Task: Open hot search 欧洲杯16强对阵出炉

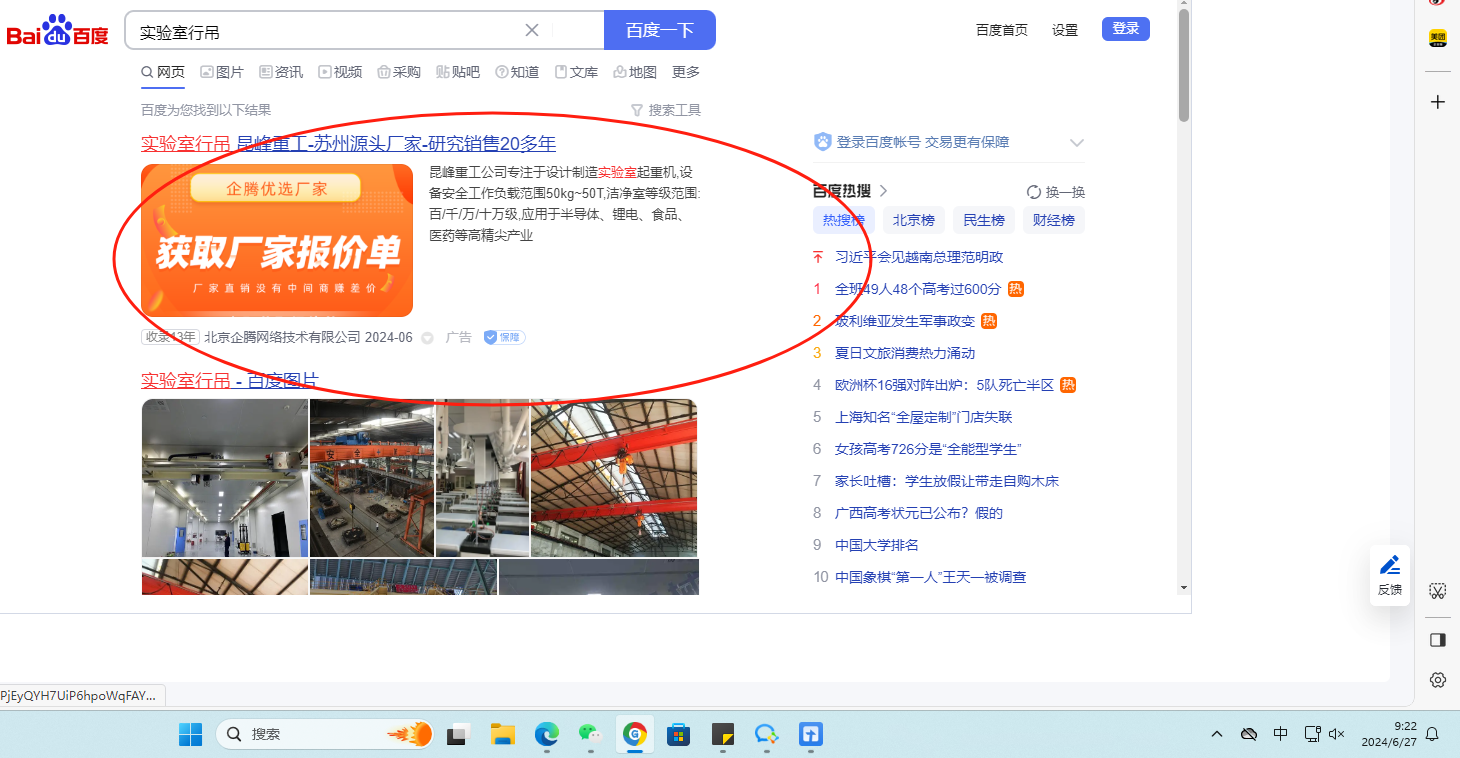Action: [945, 385]
